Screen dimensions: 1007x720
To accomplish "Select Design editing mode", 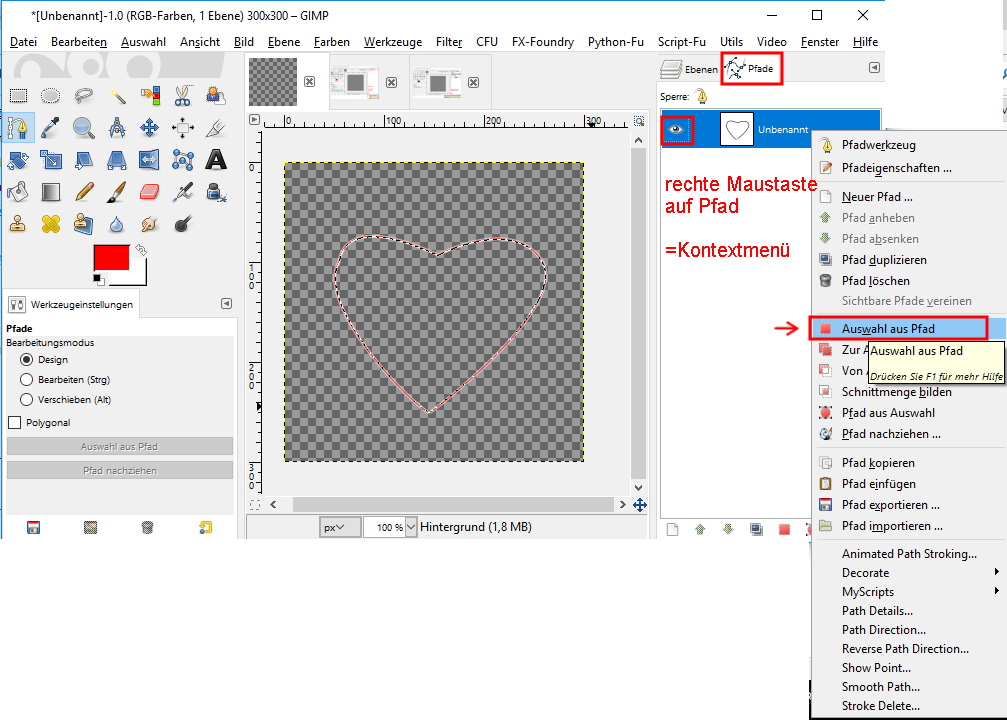I will click(x=26, y=360).
